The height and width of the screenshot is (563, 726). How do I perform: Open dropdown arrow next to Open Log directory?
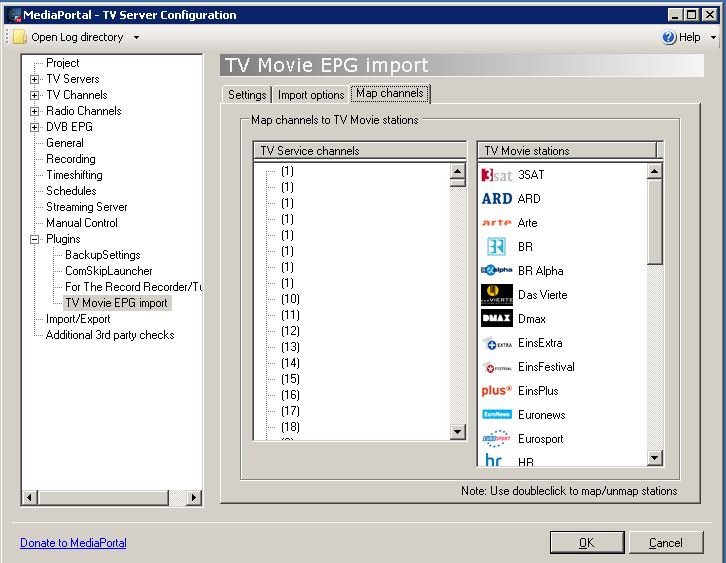[136, 38]
